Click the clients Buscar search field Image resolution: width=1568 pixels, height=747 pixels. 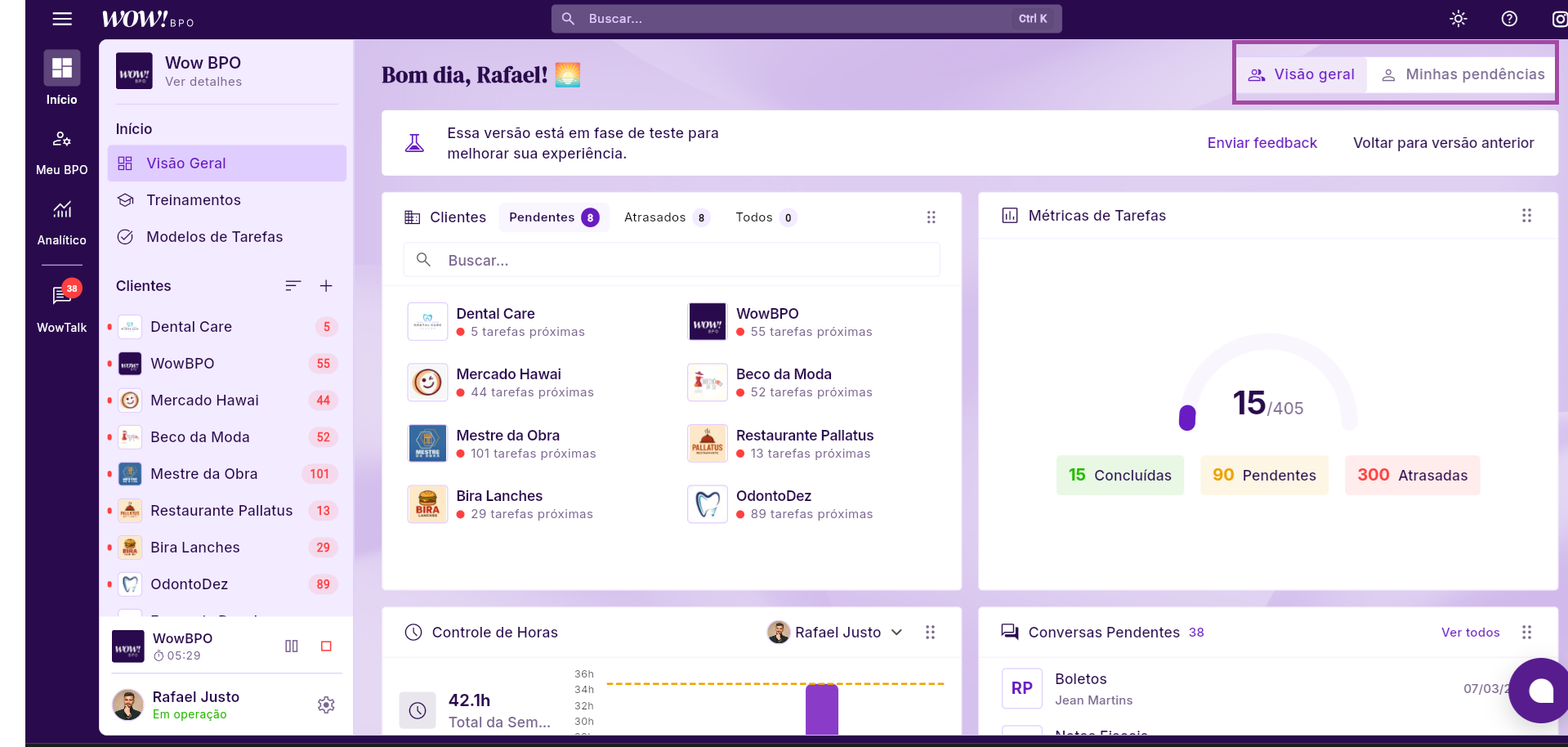[670, 261]
